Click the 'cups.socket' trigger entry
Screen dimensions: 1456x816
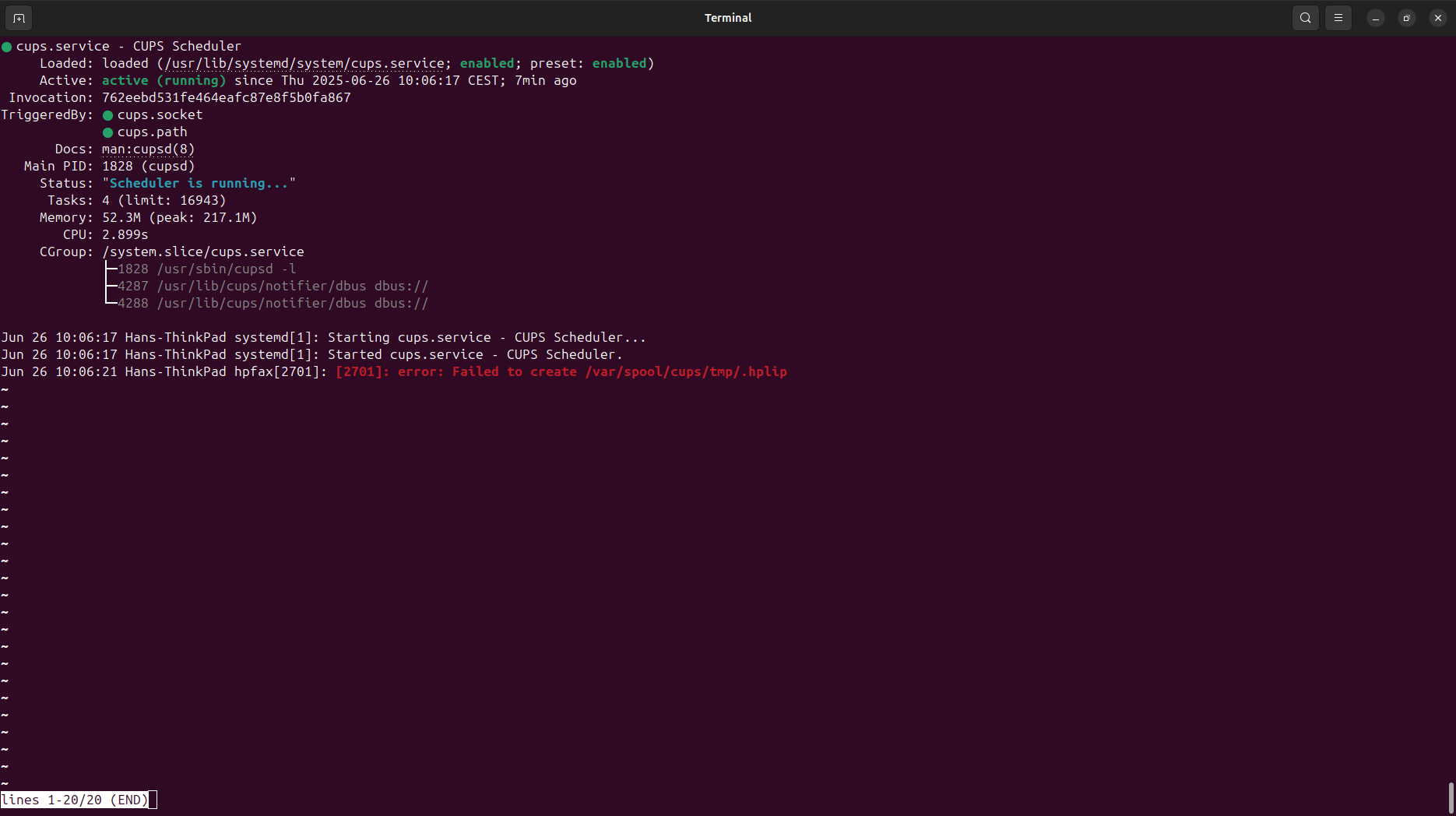pos(160,114)
